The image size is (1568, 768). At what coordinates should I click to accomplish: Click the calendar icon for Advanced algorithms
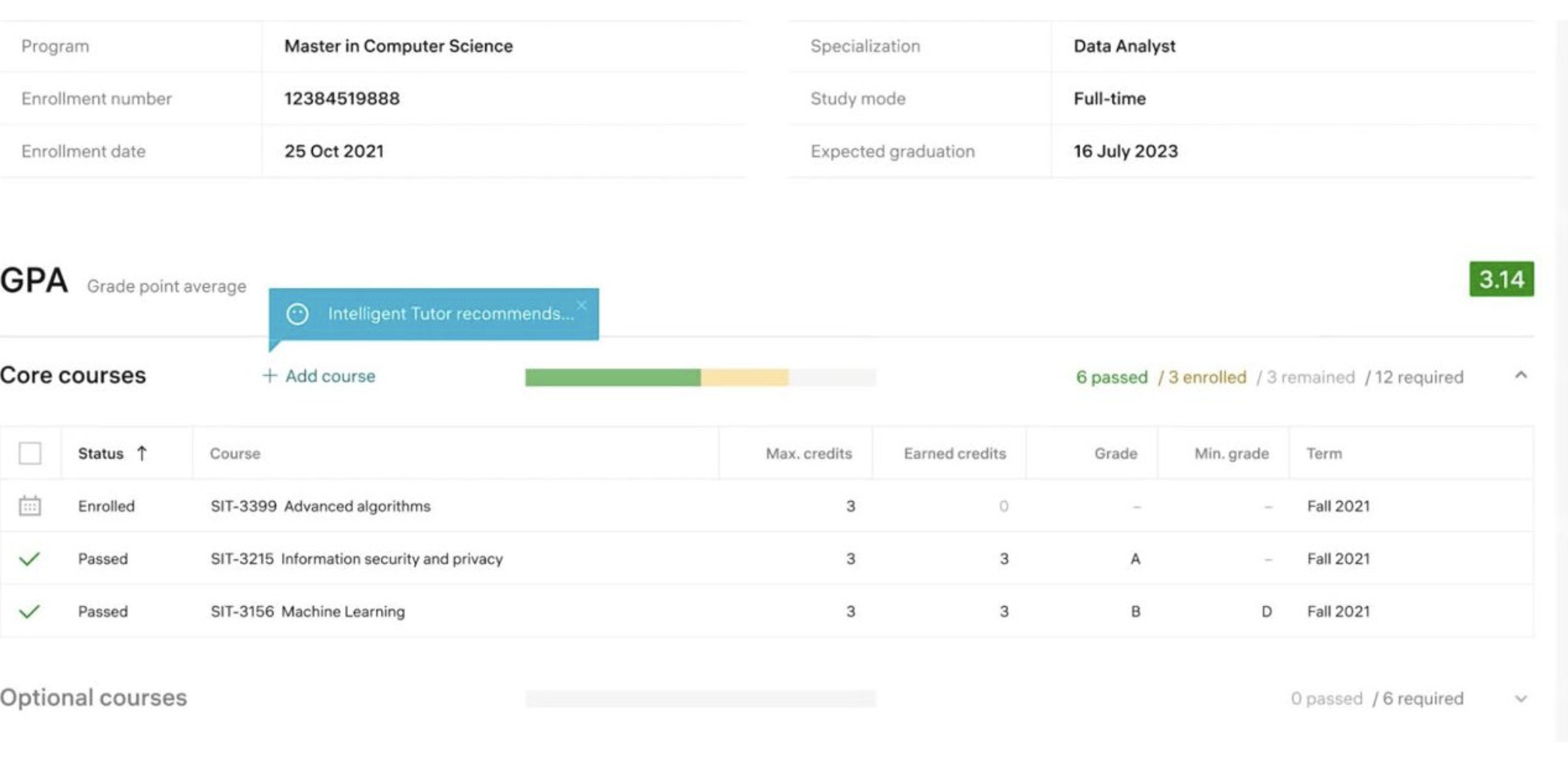(x=30, y=506)
